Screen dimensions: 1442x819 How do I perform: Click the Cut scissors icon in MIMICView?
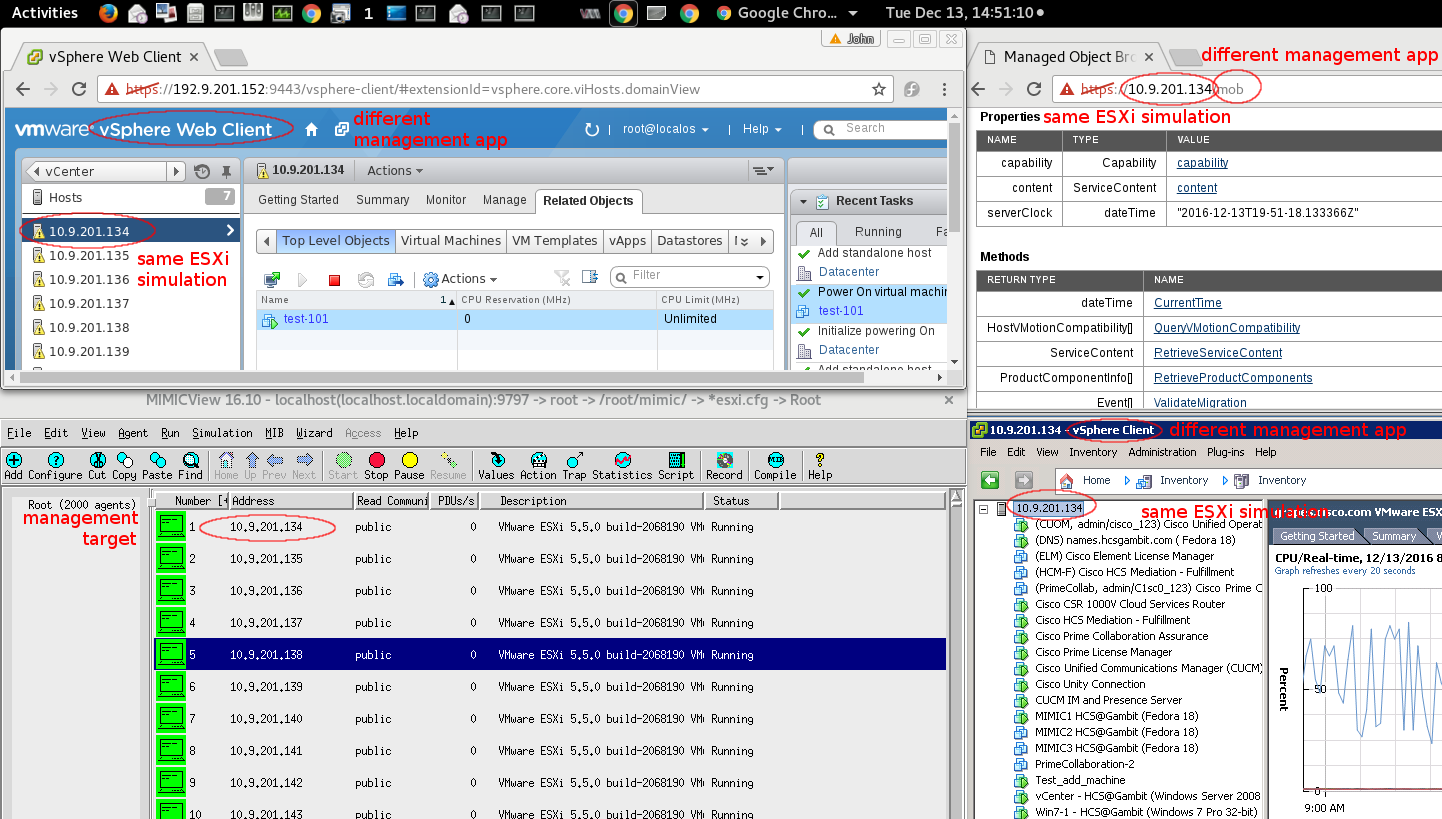click(x=97, y=461)
